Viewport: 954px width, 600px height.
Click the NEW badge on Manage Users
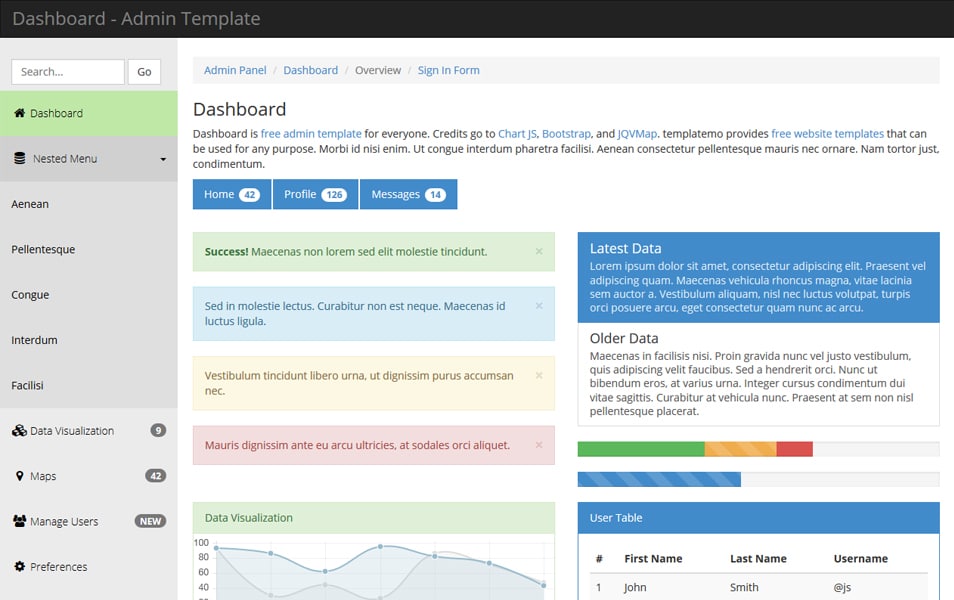[150, 521]
